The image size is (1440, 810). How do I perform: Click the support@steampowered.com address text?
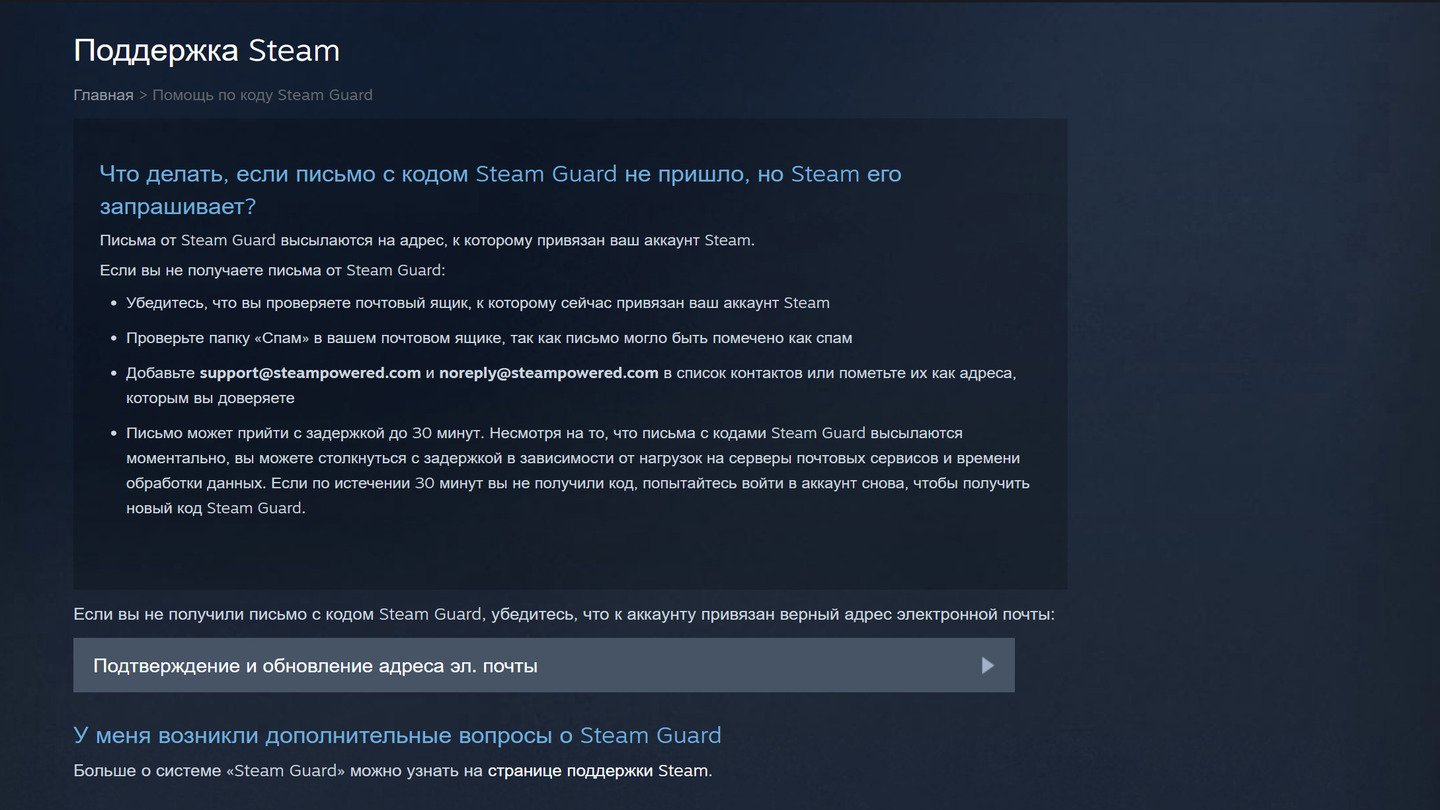point(310,373)
